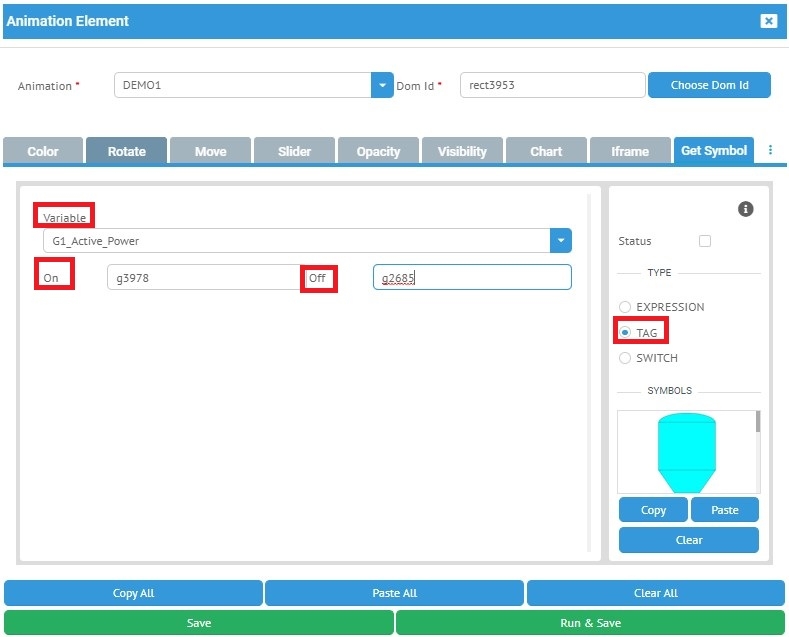The width and height of the screenshot is (789, 637).
Task: Click the info icon in the right panel
Action: pos(745,209)
